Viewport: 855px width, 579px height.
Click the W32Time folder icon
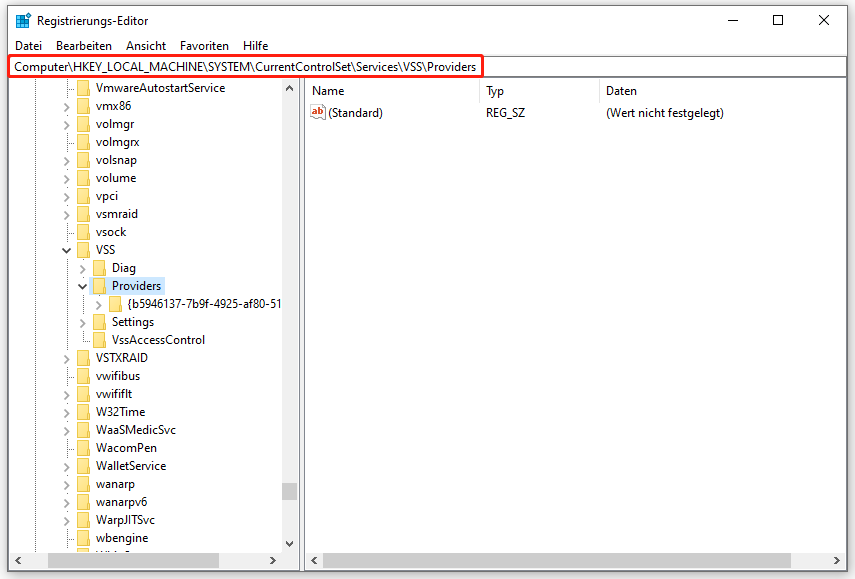[x=83, y=412]
